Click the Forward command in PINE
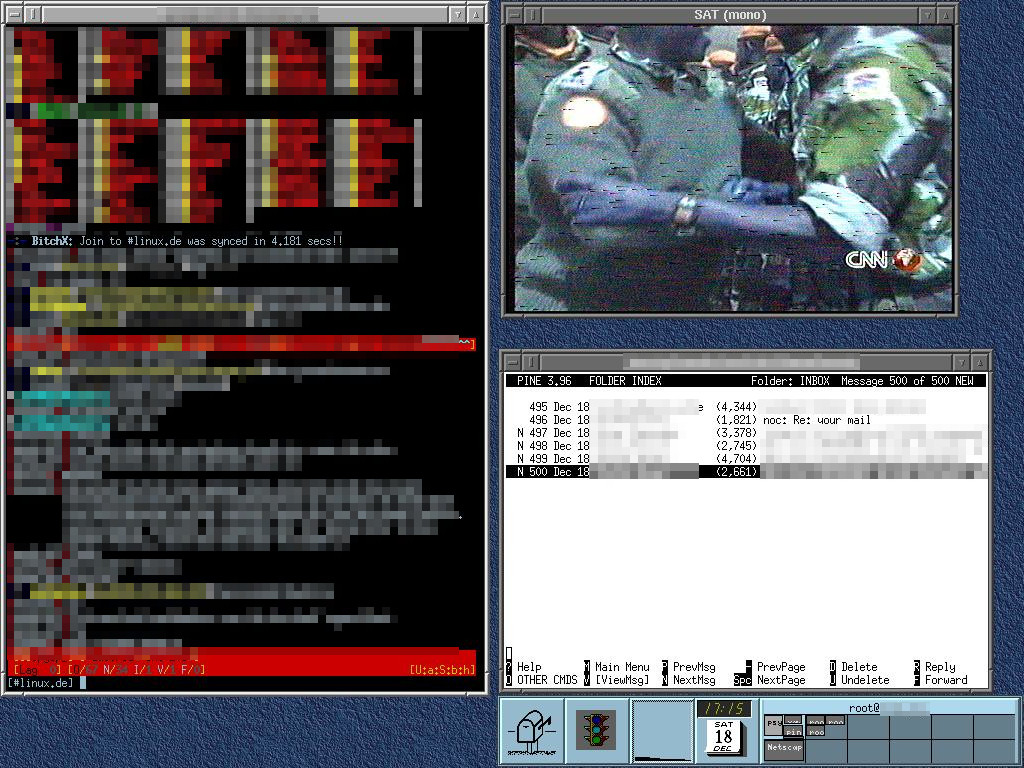Screen dimensions: 1024x768 coord(946,680)
